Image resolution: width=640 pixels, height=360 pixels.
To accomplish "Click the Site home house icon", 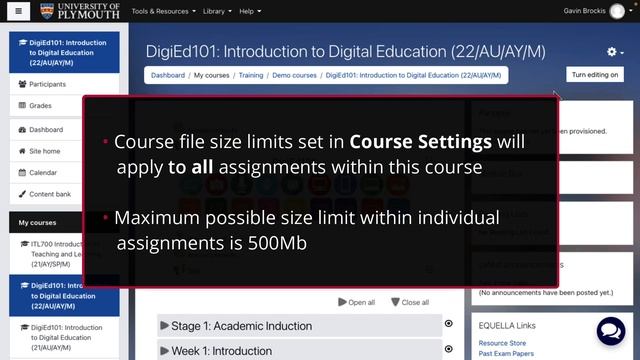I will click(22, 151).
